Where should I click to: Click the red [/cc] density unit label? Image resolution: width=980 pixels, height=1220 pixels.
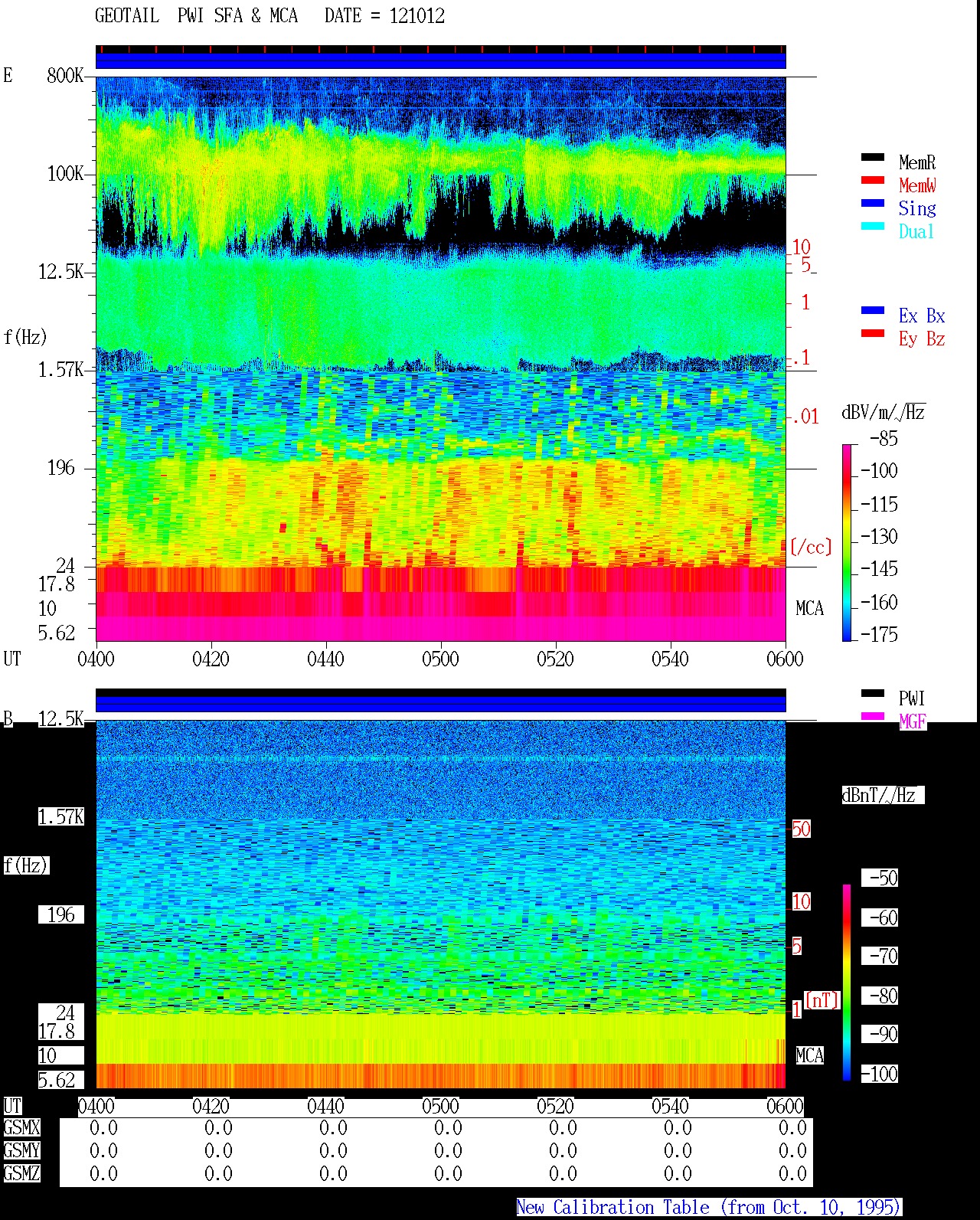pyautogui.click(x=811, y=547)
